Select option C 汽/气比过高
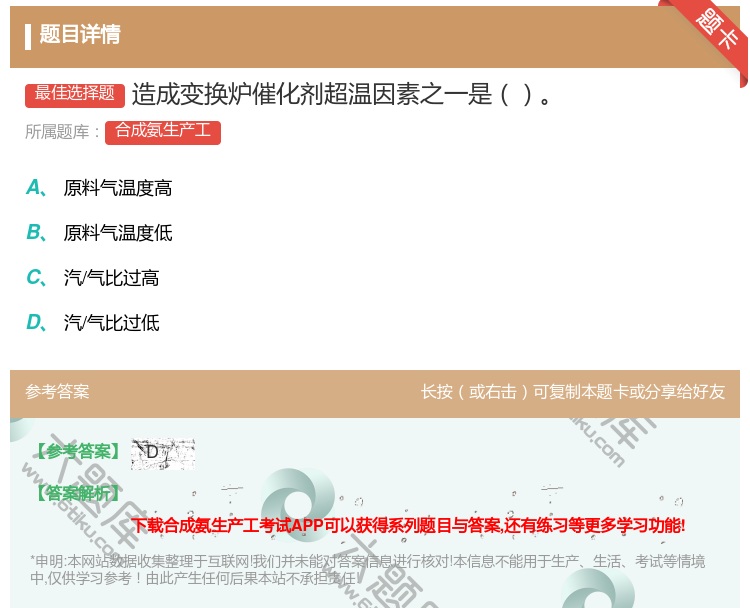750x608 pixels. 93,278
